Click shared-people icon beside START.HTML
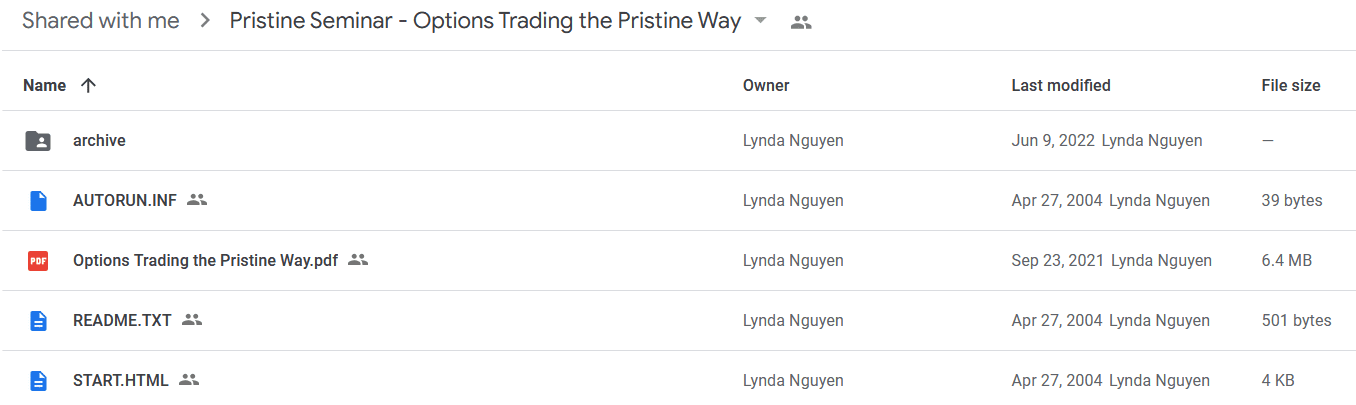 tap(189, 380)
